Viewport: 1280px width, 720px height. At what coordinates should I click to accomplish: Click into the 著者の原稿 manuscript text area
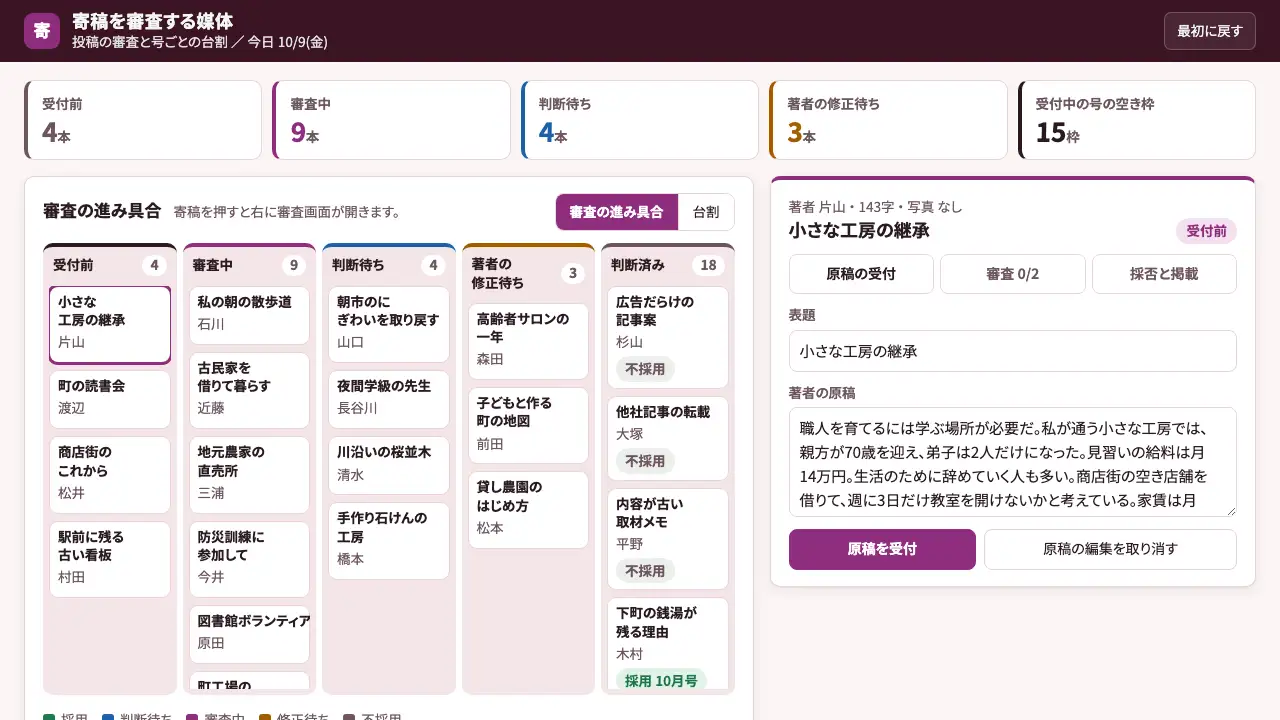click(1013, 462)
